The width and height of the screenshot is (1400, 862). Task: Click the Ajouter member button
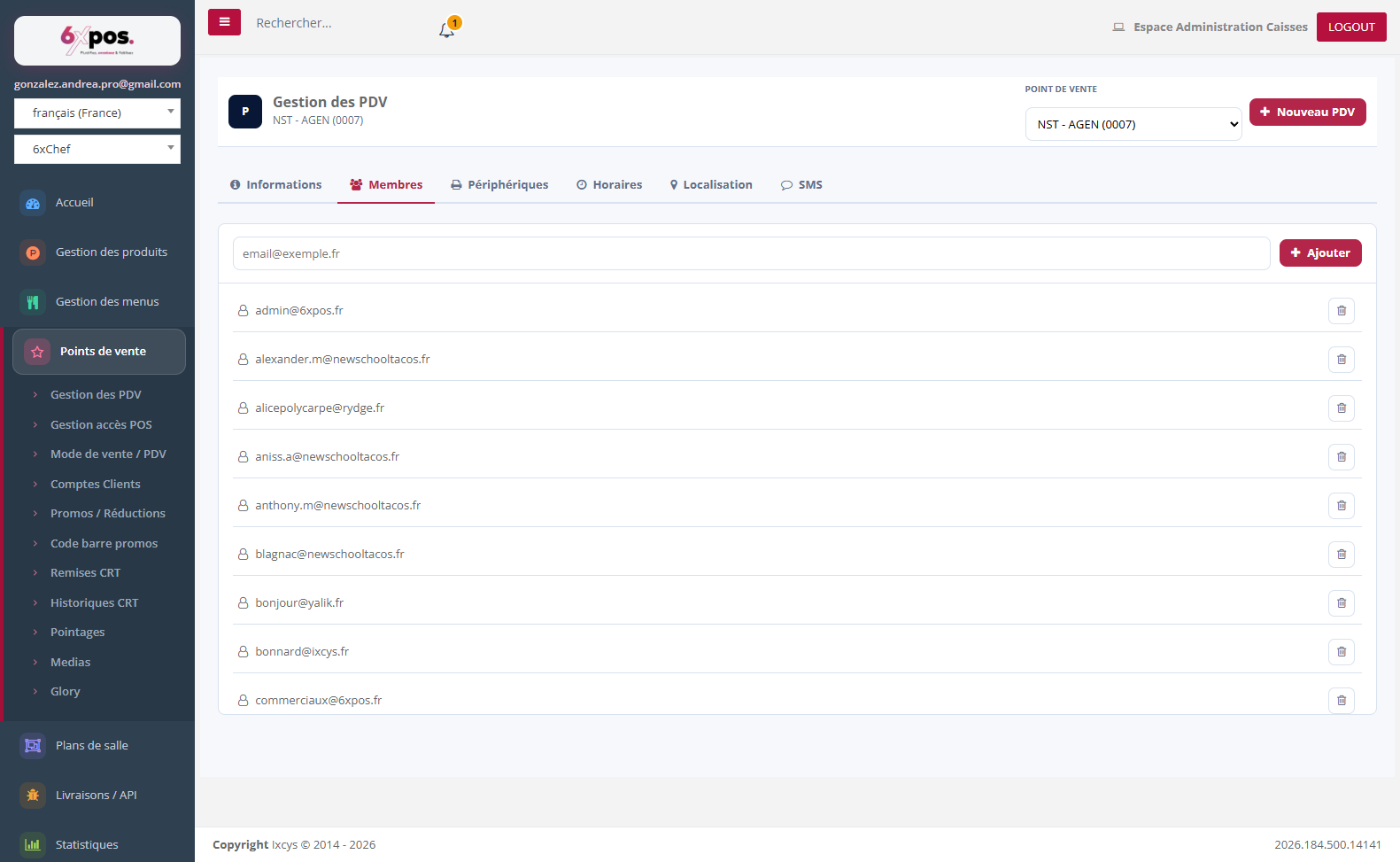click(x=1320, y=253)
